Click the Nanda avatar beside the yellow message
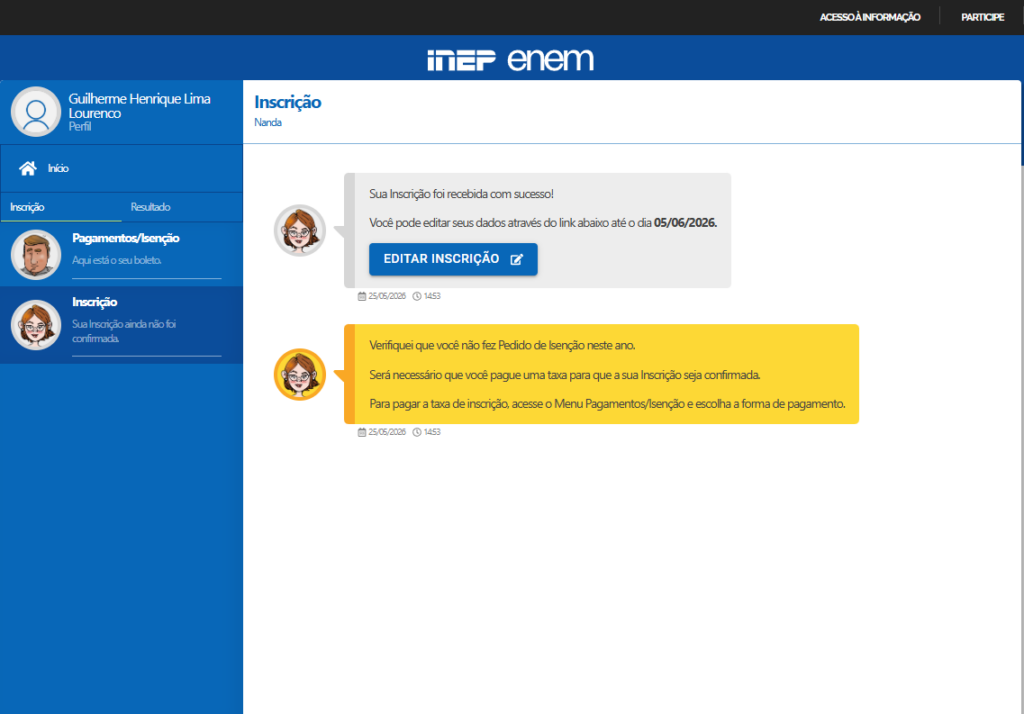Viewport: 1024px width, 714px height. [x=300, y=374]
